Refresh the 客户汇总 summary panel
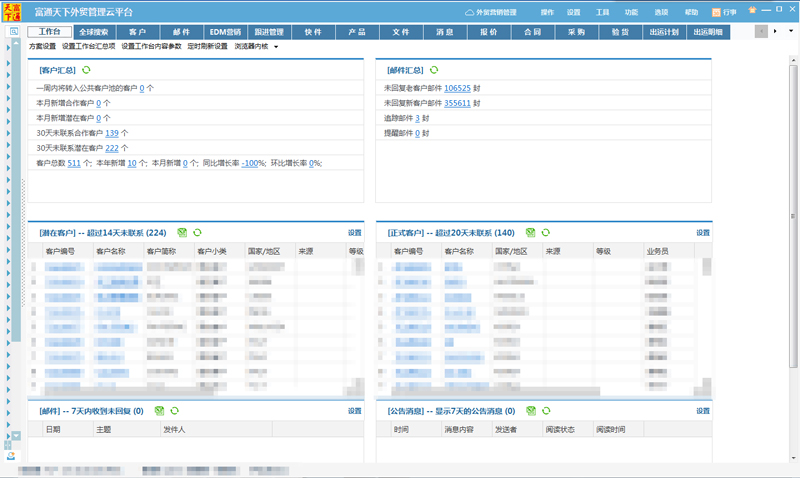 click(86, 70)
